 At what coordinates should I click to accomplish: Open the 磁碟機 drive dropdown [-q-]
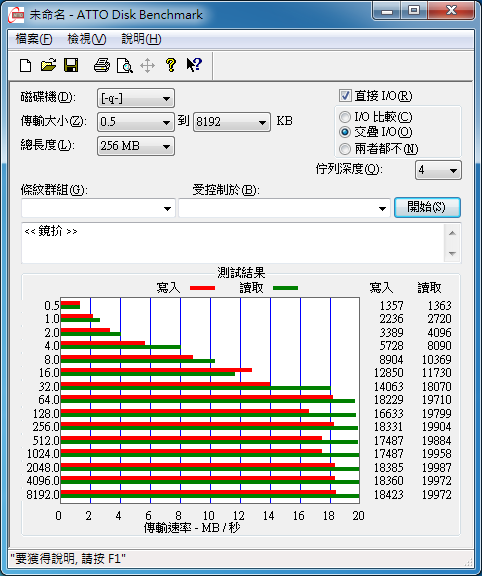click(x=136, y=98)
